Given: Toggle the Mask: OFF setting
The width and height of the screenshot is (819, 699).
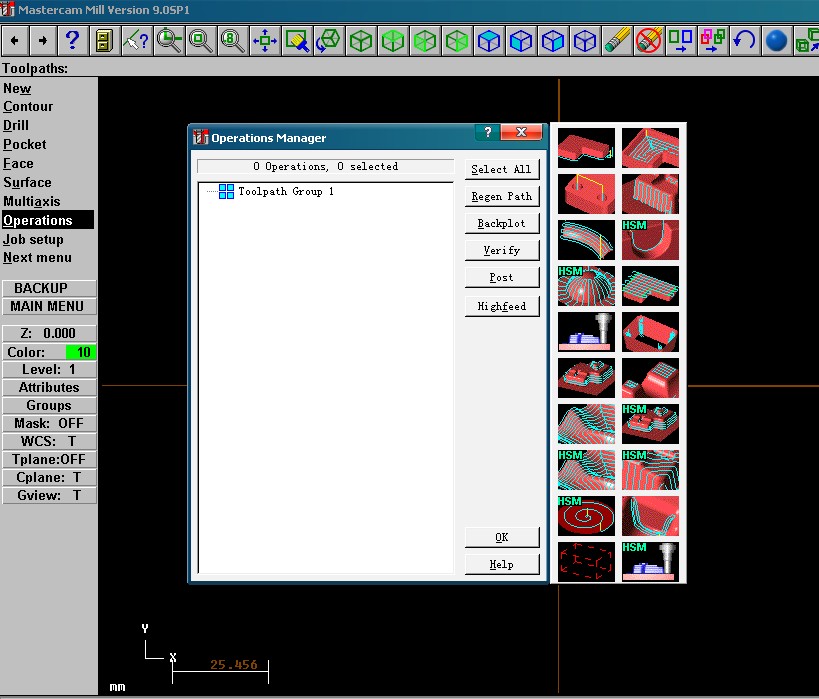Looking at the screenshot, I should [49, 423].
